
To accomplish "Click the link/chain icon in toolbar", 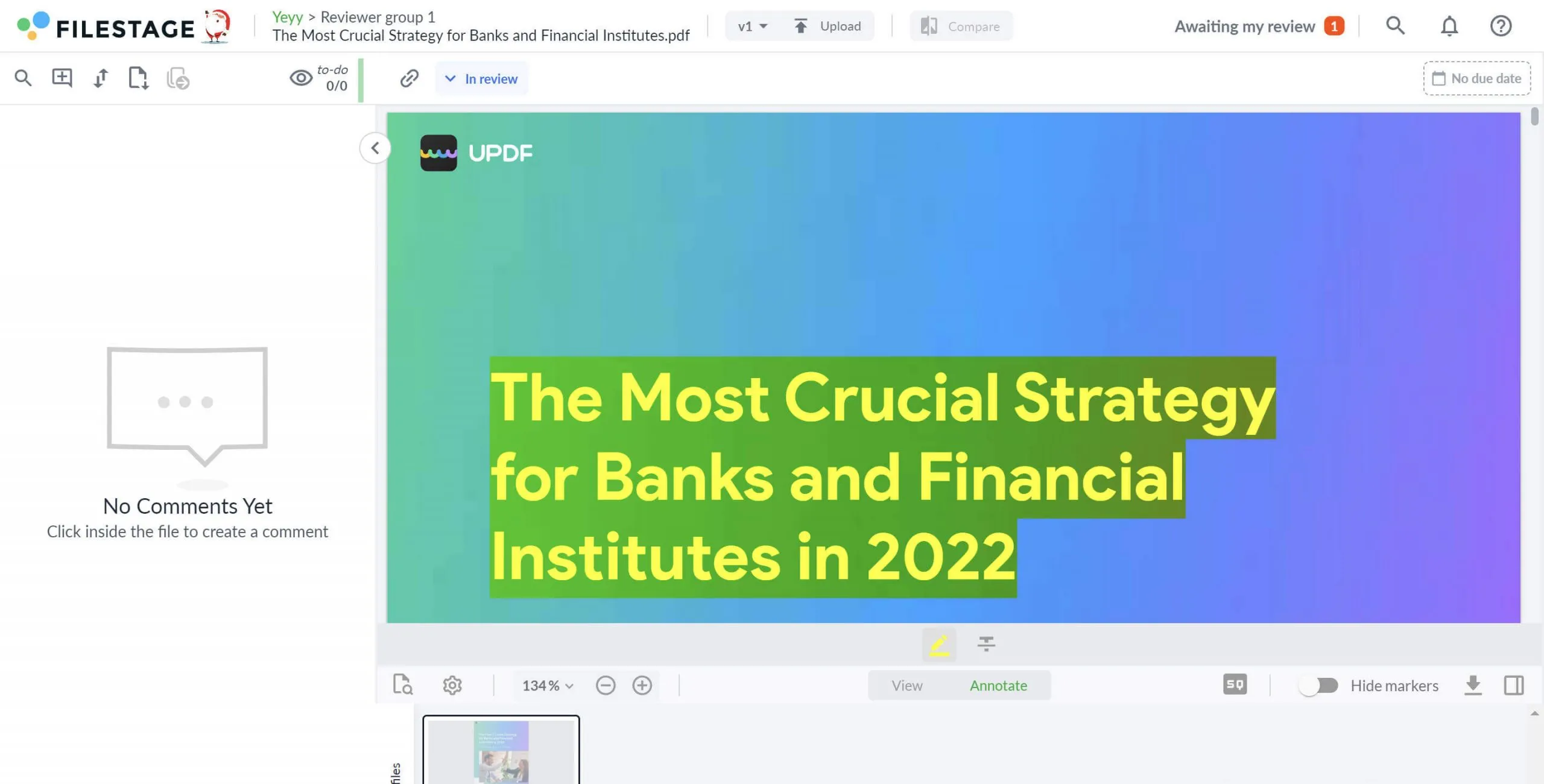I will 408,78.
